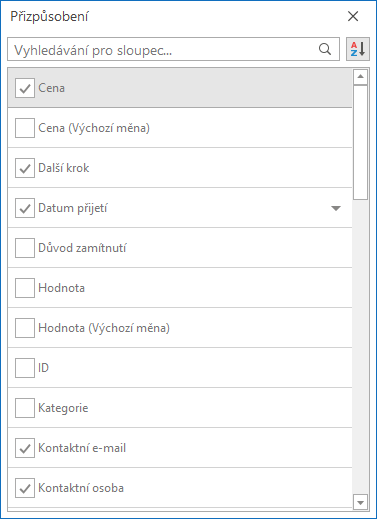Click the A-Z sort order icon
The image size is (377, 519).
click(358, 49)
